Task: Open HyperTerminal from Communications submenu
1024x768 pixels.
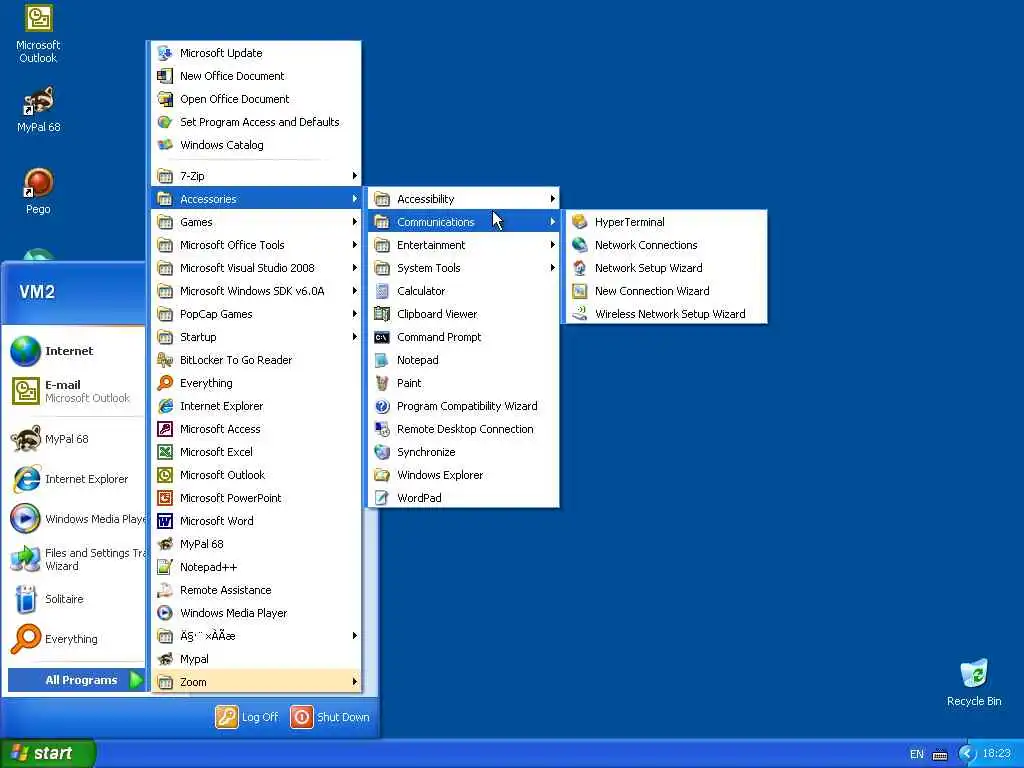Action: click(665, 222)
